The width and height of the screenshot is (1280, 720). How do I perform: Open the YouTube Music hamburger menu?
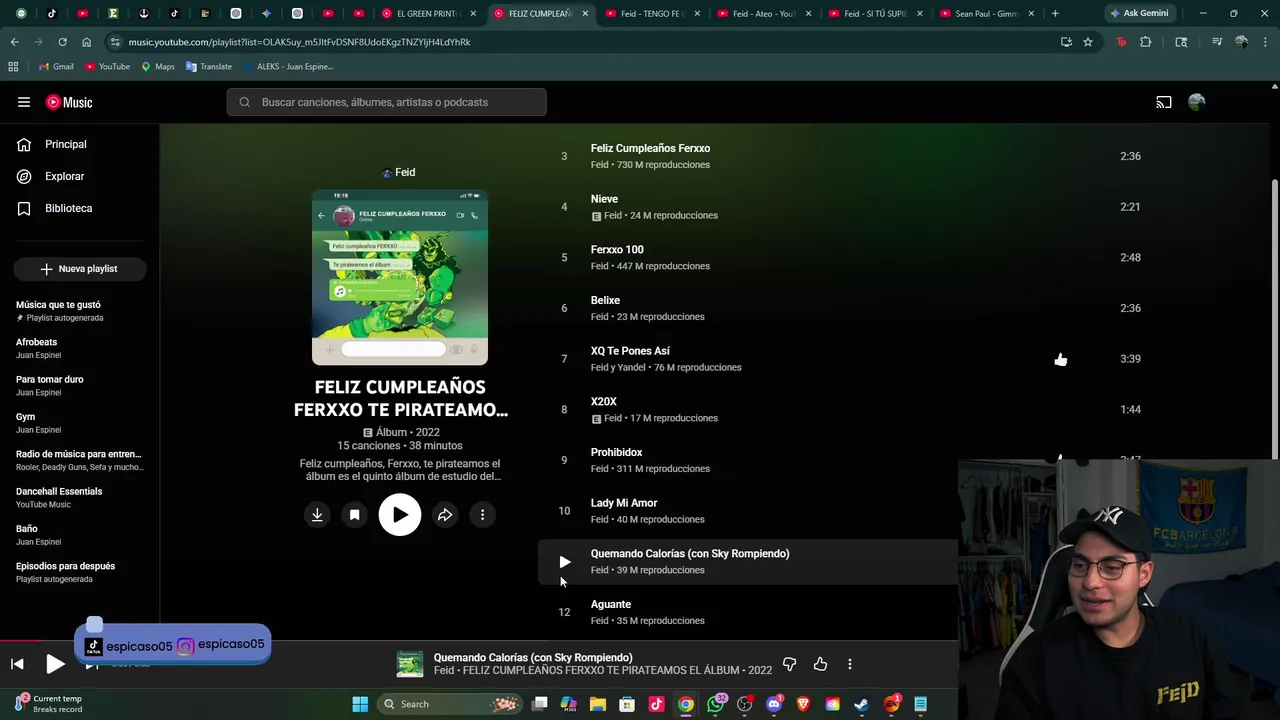24,102
